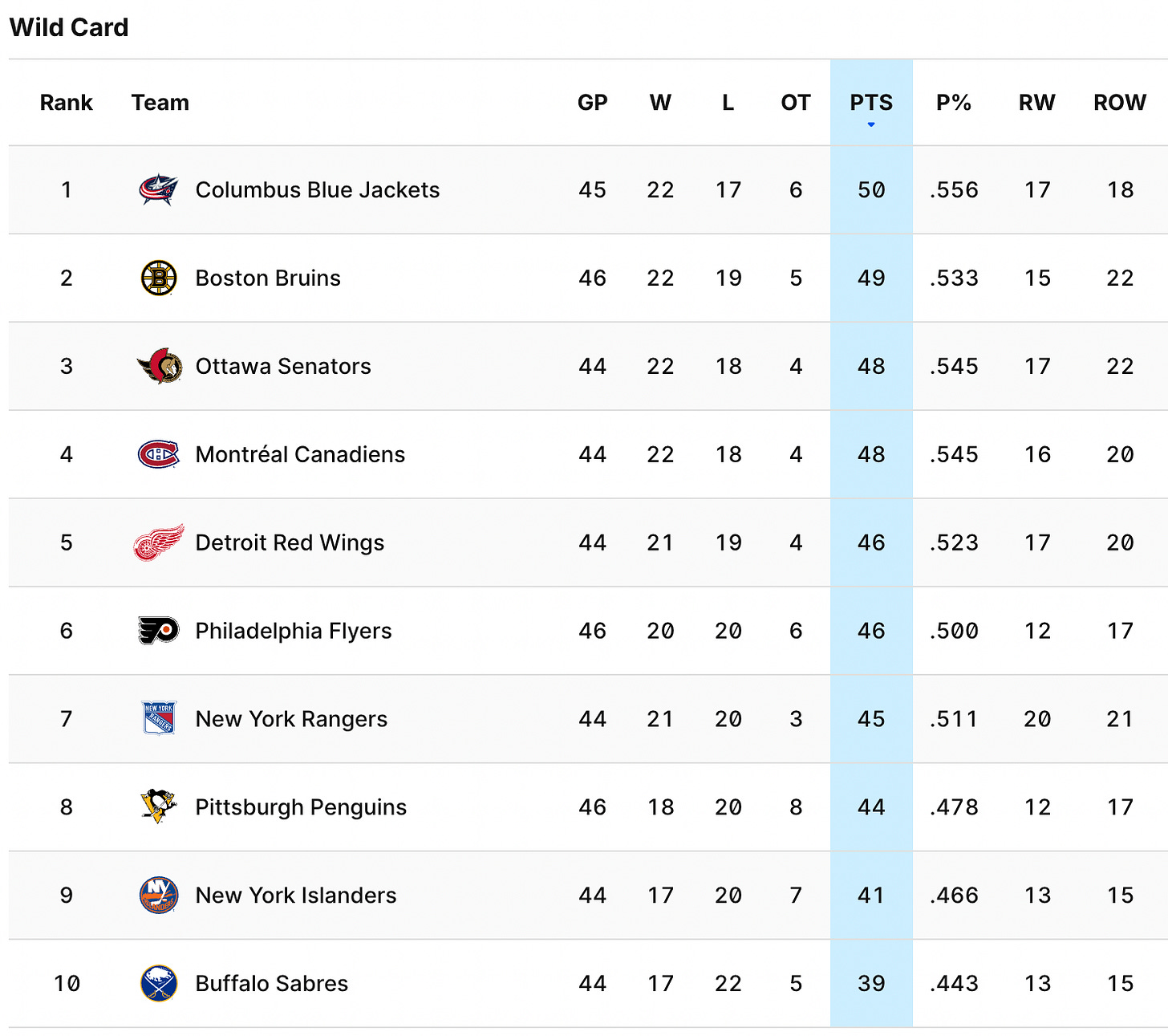1168x1036 pixels.
Task: Click the New York Rangers logo
Action: [x=159, y=719]
